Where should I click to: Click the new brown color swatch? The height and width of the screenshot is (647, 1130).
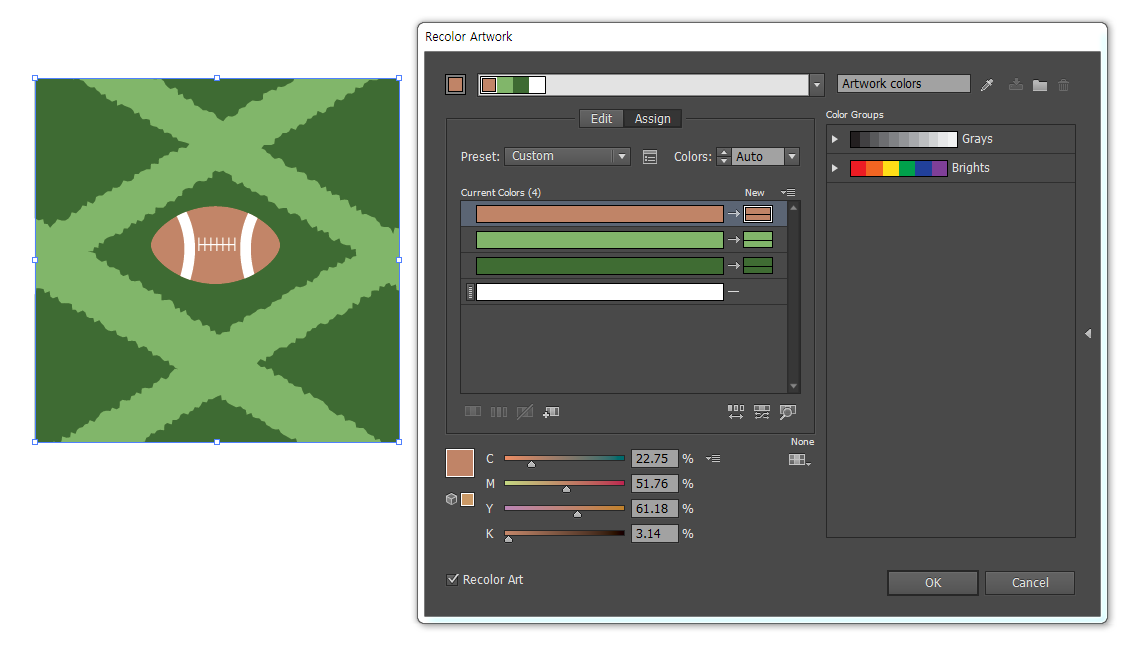point(758,214)
